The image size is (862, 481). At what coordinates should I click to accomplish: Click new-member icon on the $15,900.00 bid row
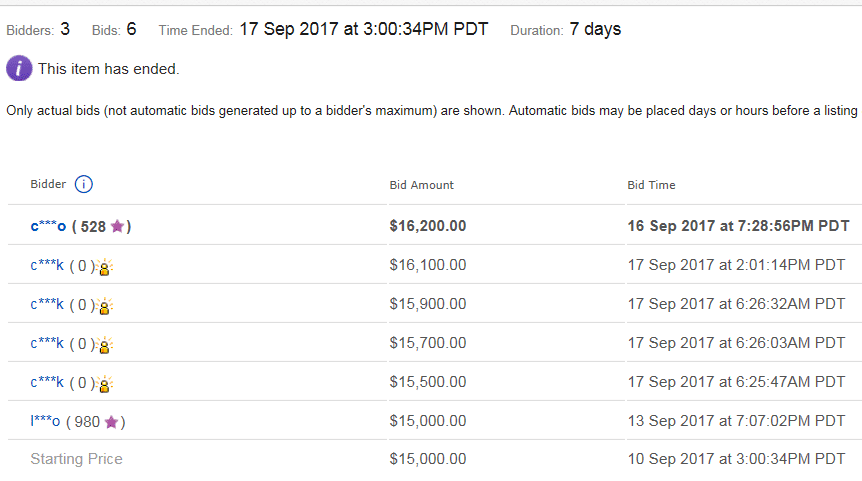(104, 305)
